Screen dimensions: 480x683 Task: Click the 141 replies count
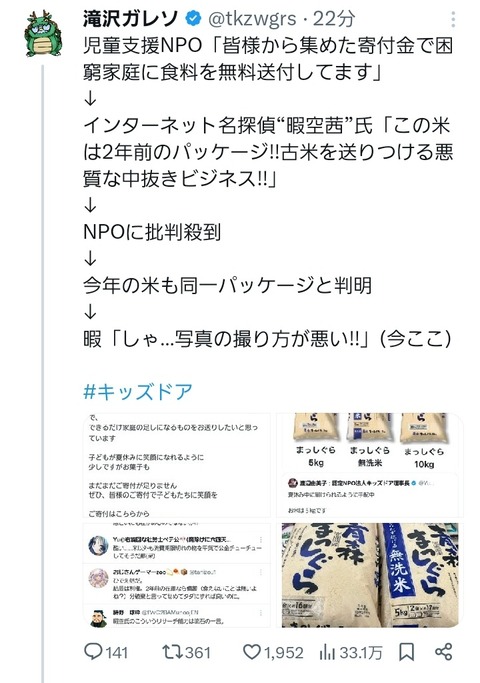tap(116, 653)
